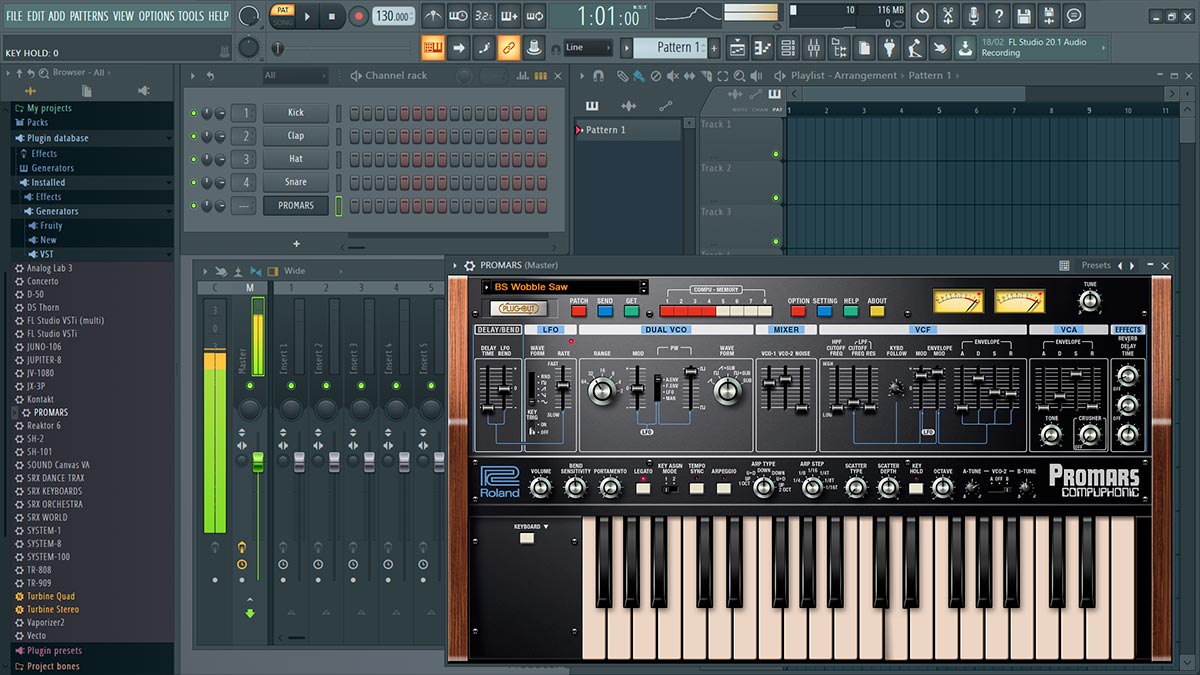Toggle the PAT pattern mode switch
Screen dimensions: 1200x675
point(282,10)
